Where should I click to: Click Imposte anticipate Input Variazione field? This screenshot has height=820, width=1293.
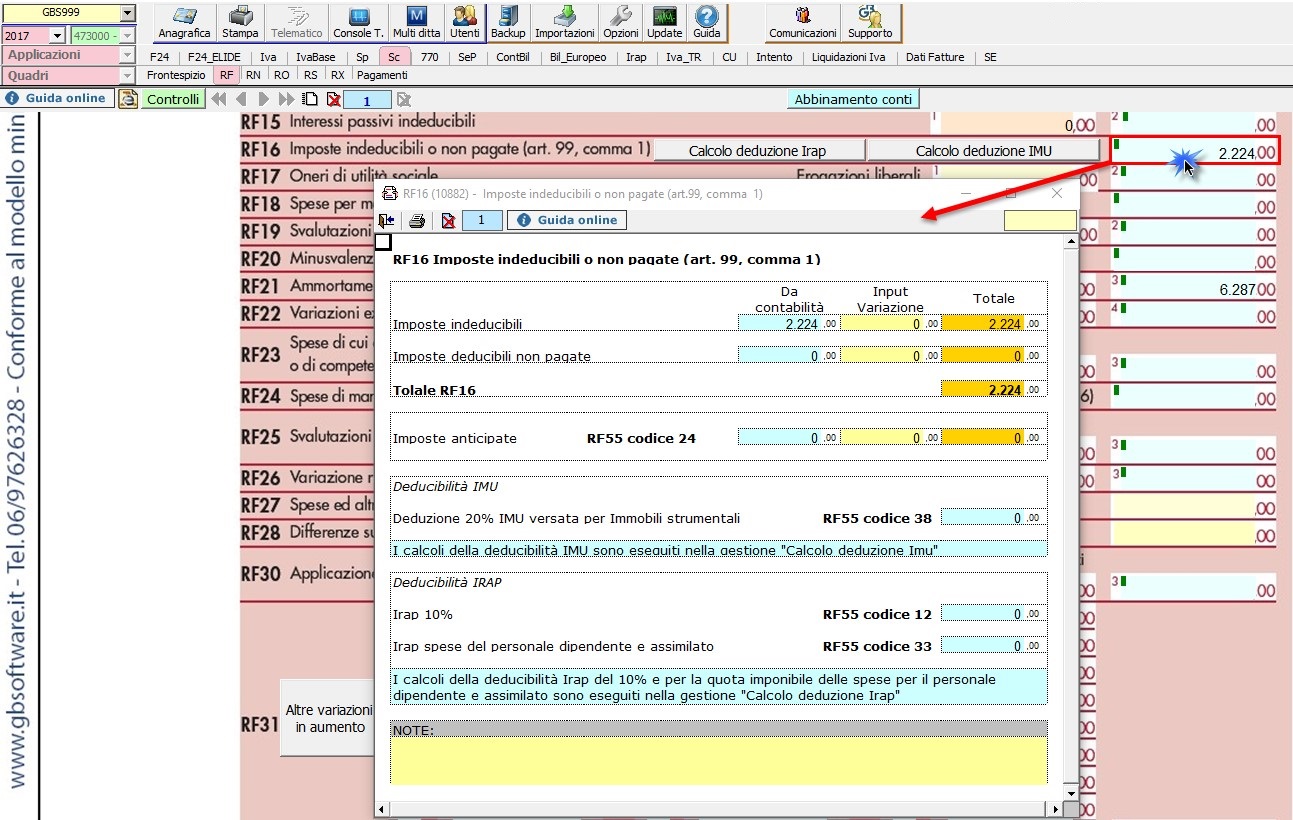coord(890,438)
